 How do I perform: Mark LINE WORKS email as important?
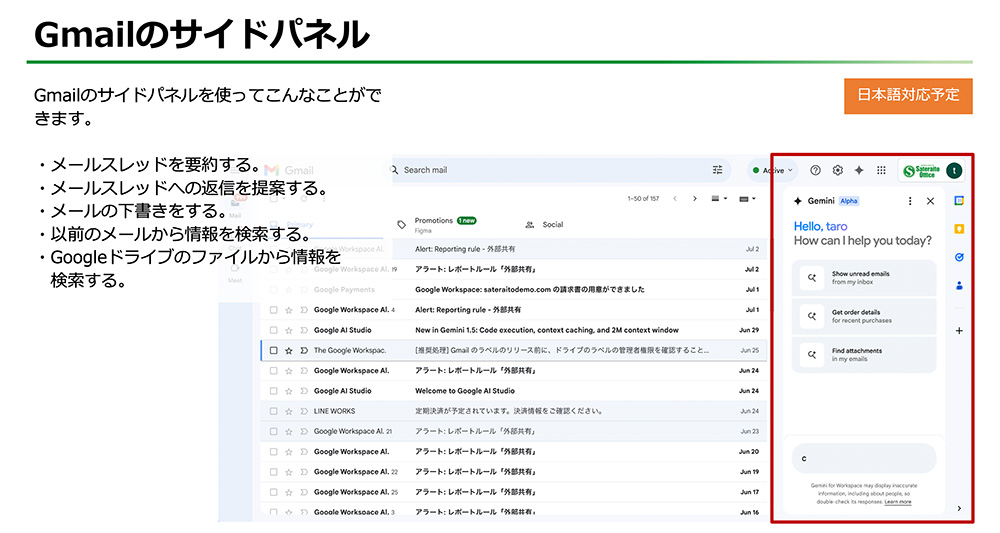(304, 411)
